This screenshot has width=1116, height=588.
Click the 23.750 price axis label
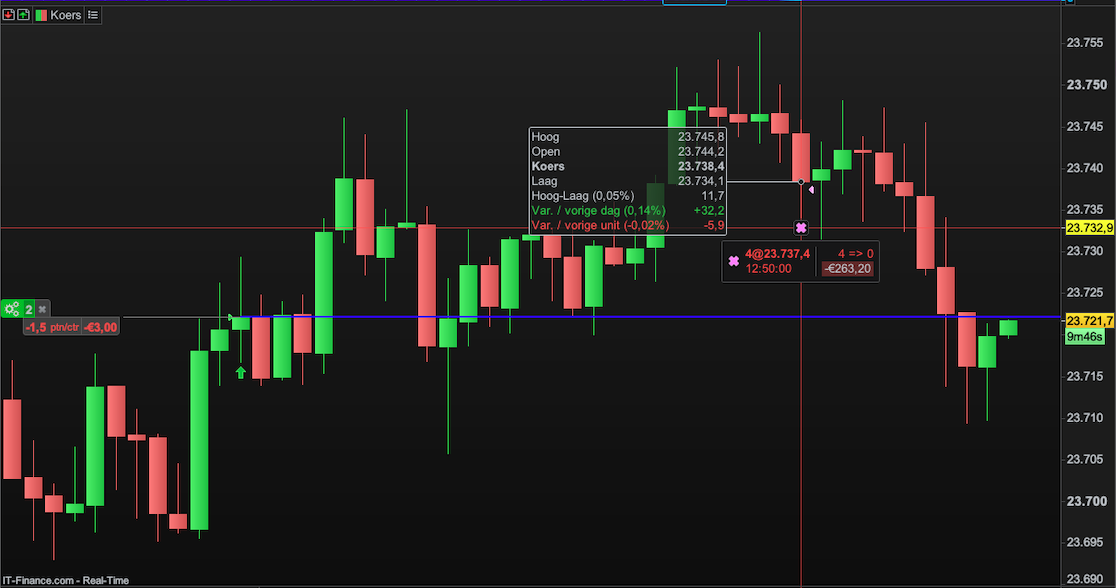[x=1087, y=85]
